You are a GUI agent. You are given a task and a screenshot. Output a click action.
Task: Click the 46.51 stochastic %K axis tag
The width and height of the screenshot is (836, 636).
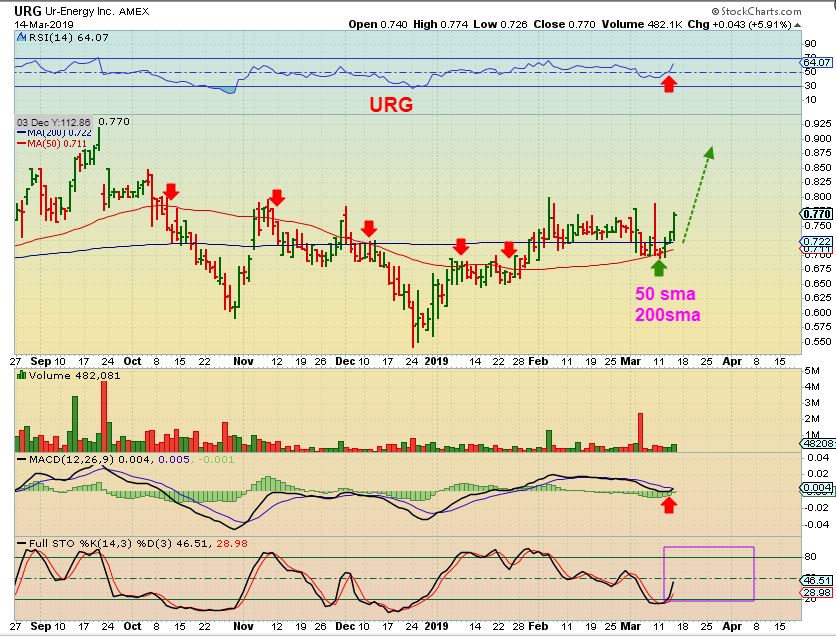(x=816, y=581)
